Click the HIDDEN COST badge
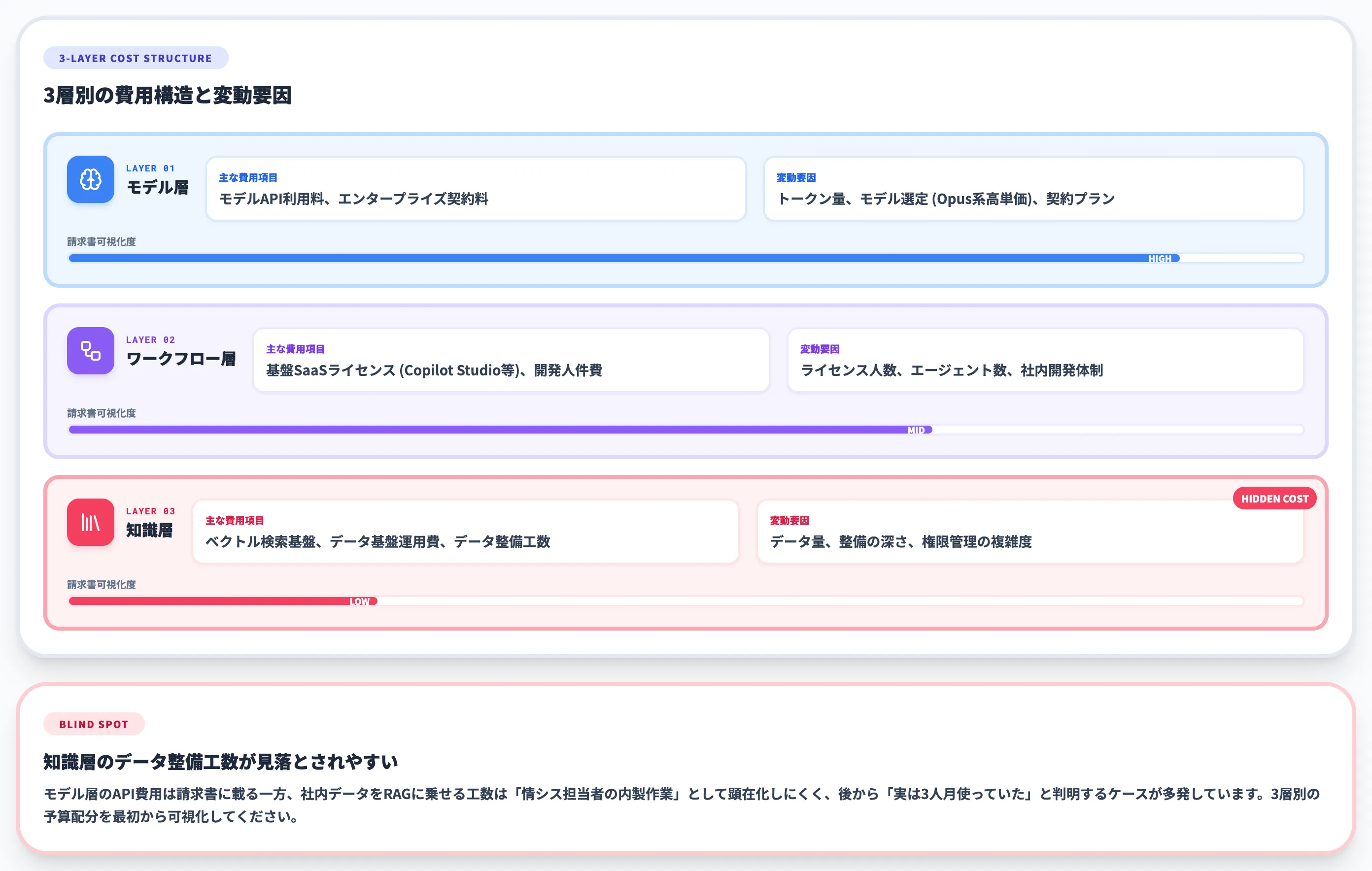The height and width of the screenshot is (871, 1372). (x=1274, y=499)
